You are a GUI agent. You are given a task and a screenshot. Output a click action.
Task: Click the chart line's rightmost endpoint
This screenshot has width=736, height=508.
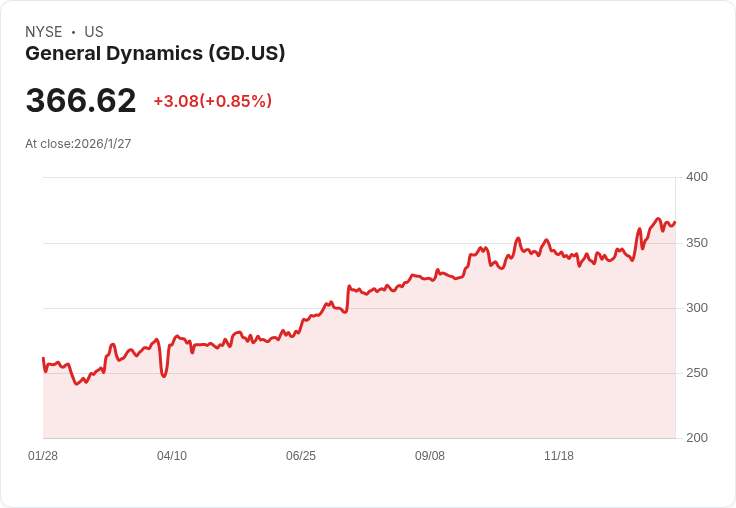click(675, 222)
